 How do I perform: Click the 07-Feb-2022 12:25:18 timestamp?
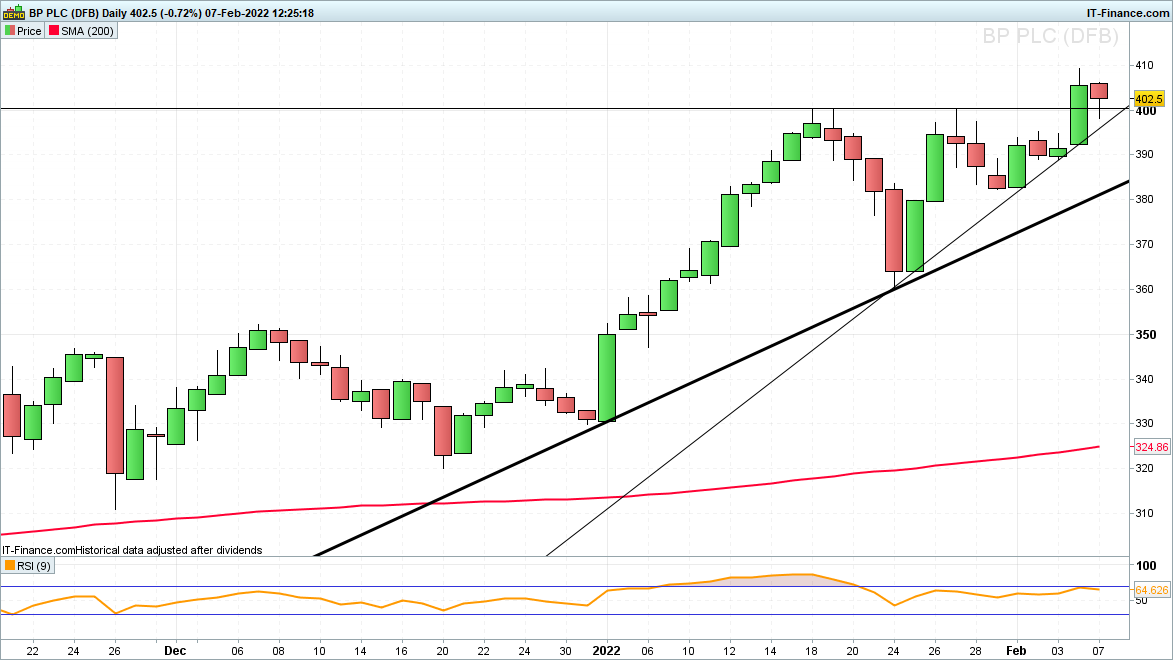point(259,13)
